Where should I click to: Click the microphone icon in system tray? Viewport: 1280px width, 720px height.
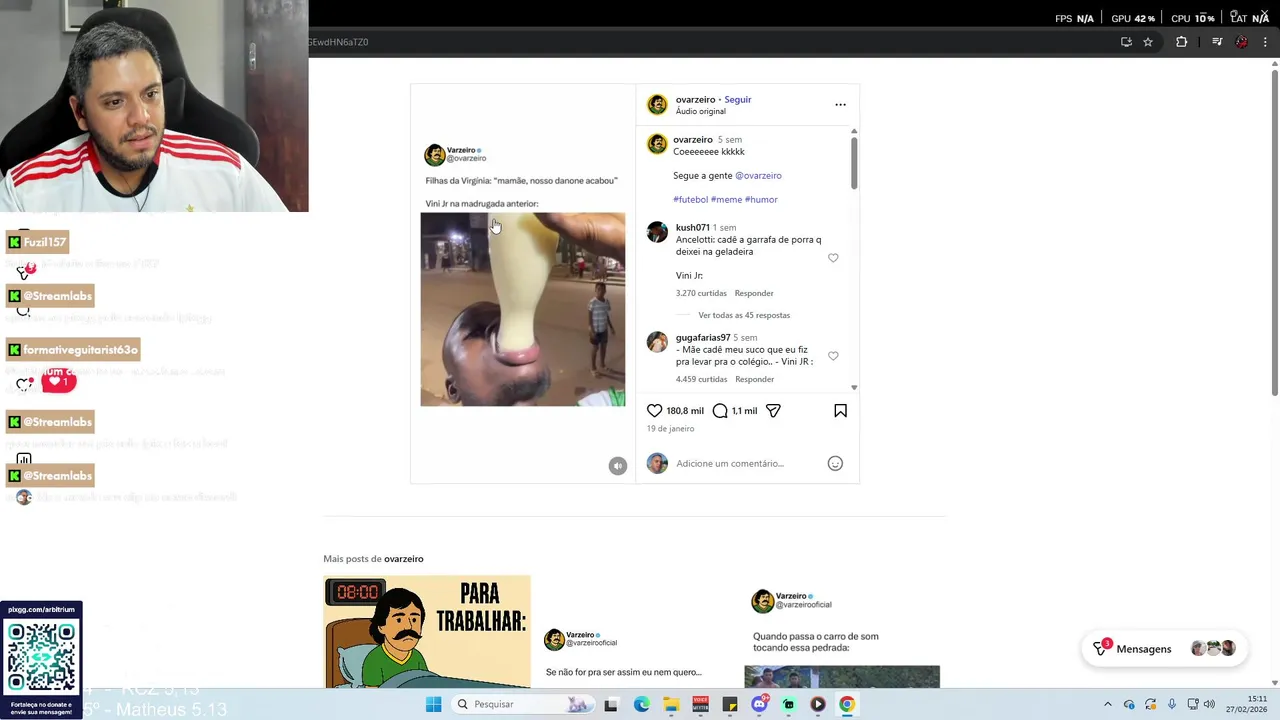1172,704
